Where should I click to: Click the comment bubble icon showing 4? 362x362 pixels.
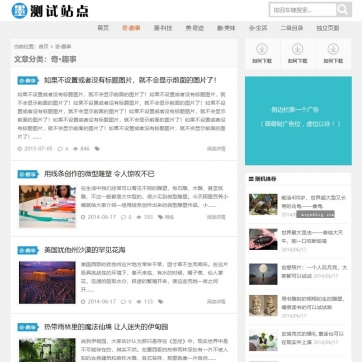(60, 149)
